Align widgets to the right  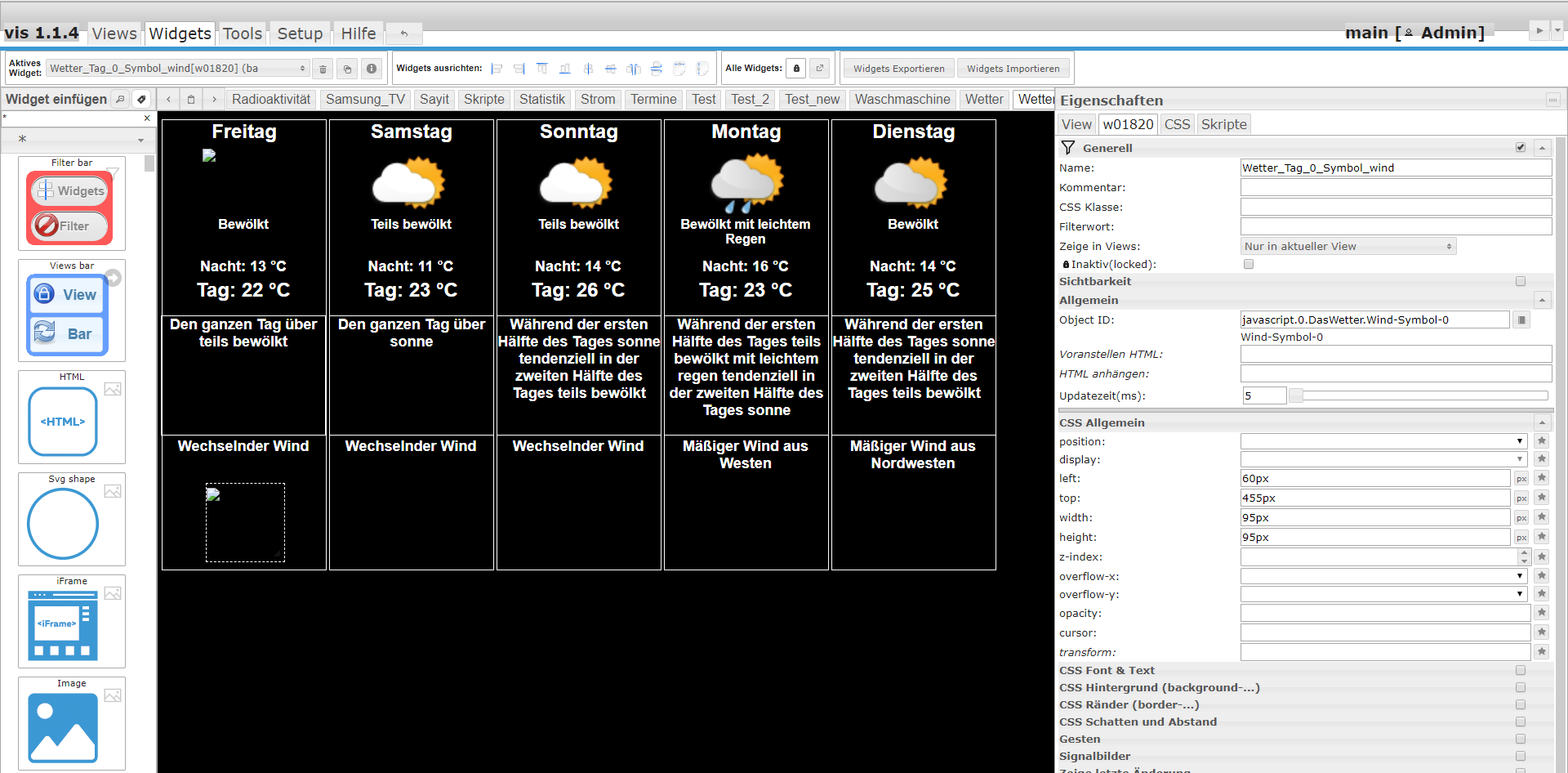point(519,69)
